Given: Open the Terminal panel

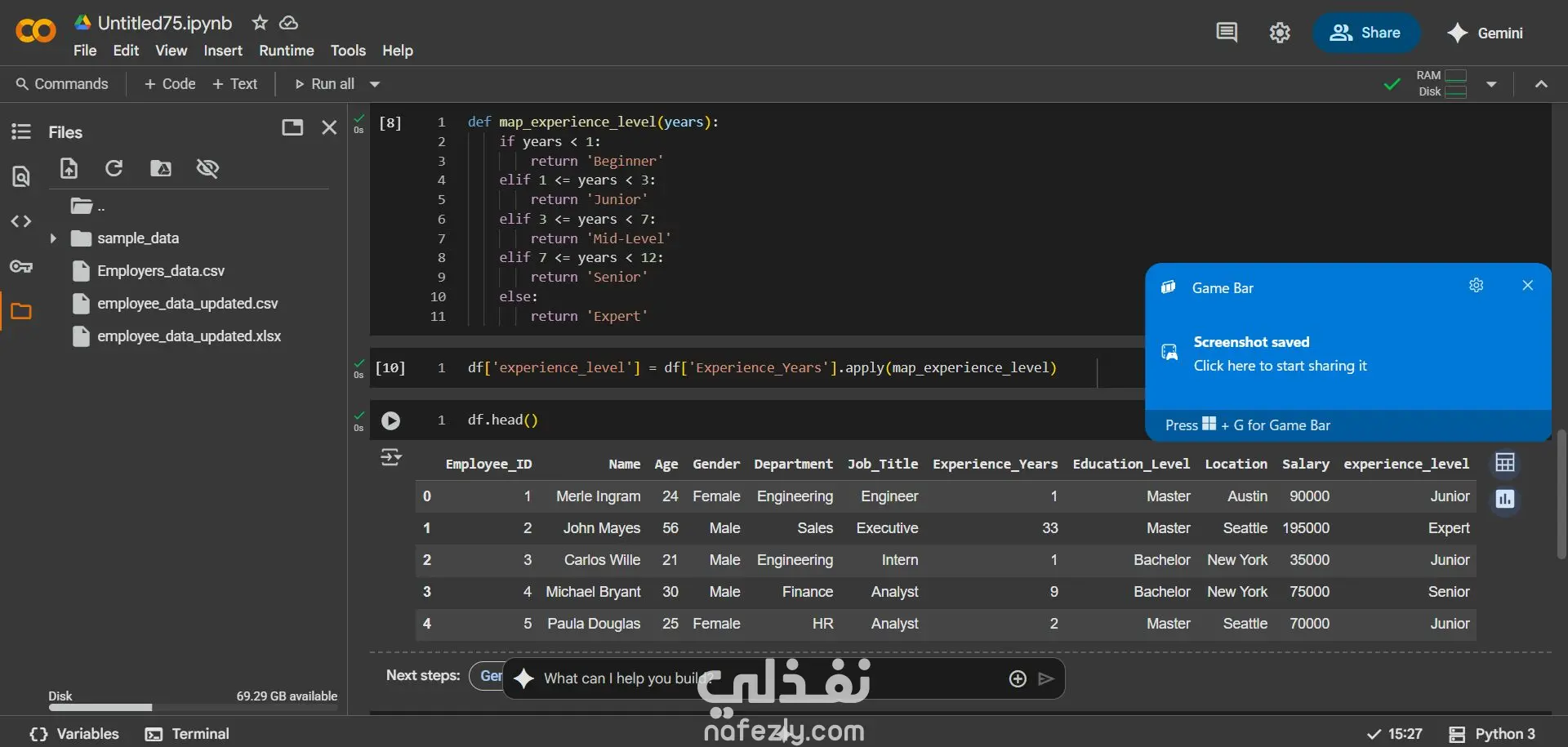Looking at the screenshot, I should point(187,734).
